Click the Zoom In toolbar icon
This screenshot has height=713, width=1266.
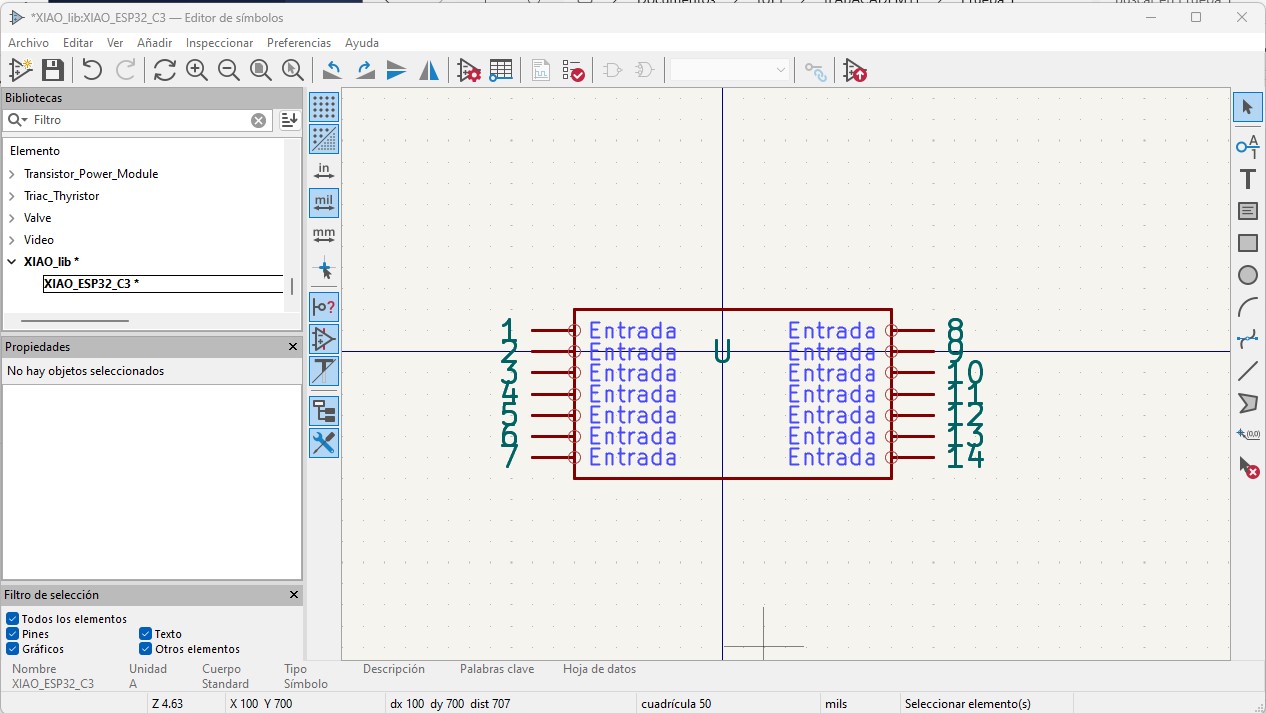197,70
